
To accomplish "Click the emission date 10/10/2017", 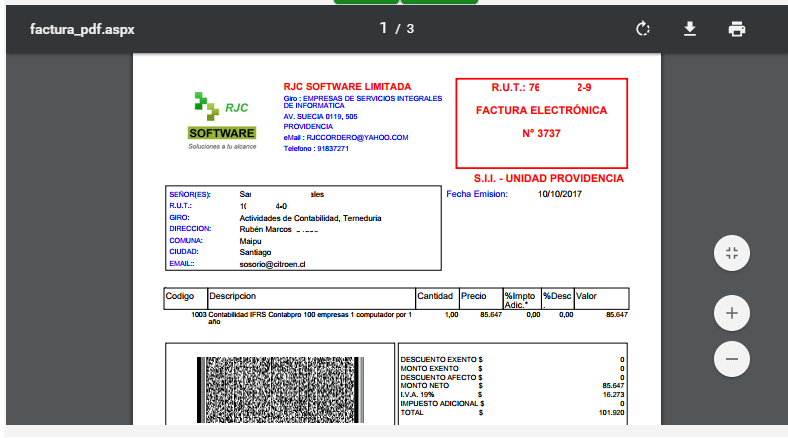I will [x=559, y=194].
